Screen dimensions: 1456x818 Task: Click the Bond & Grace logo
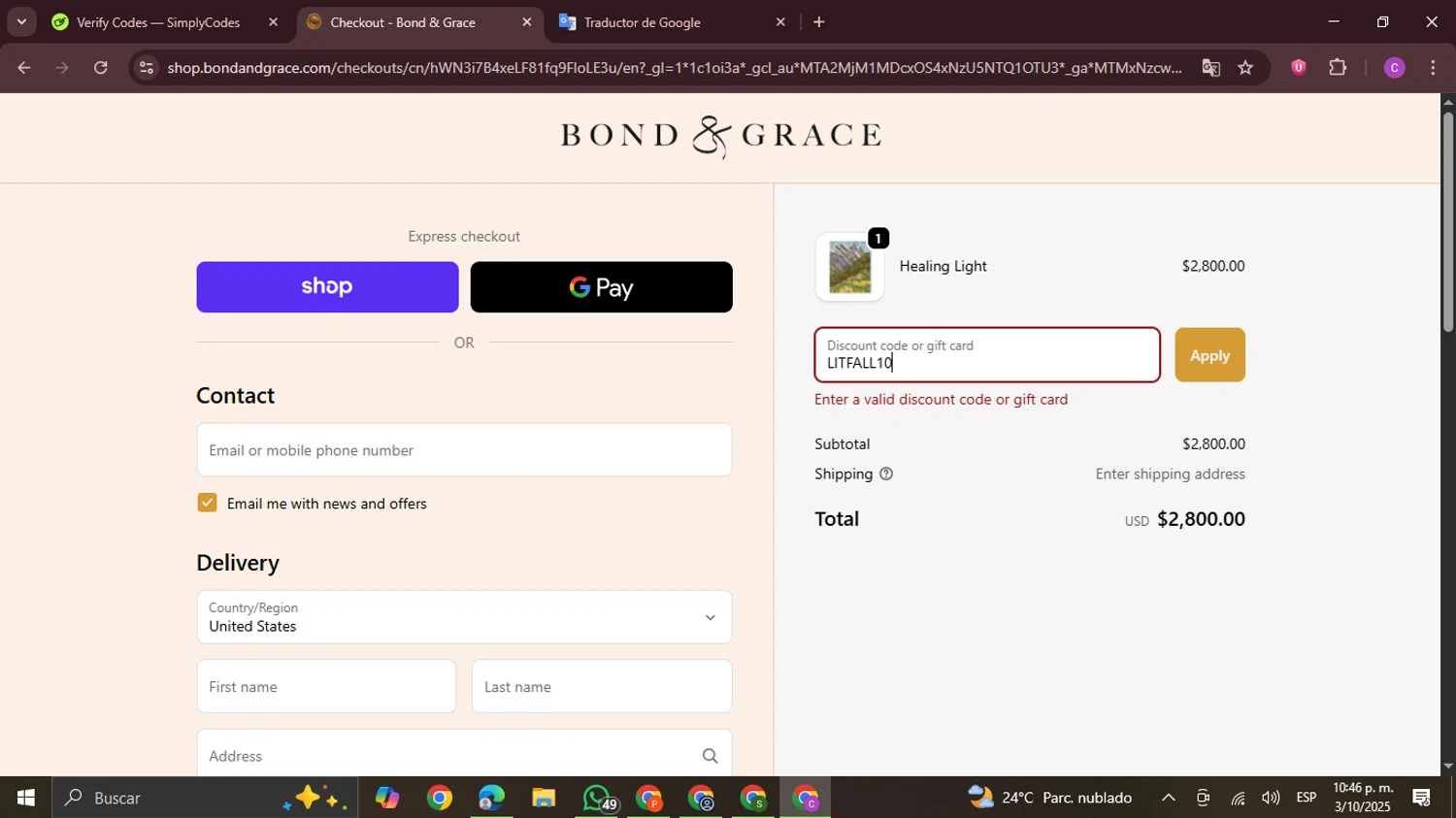(x=720, y=136)
